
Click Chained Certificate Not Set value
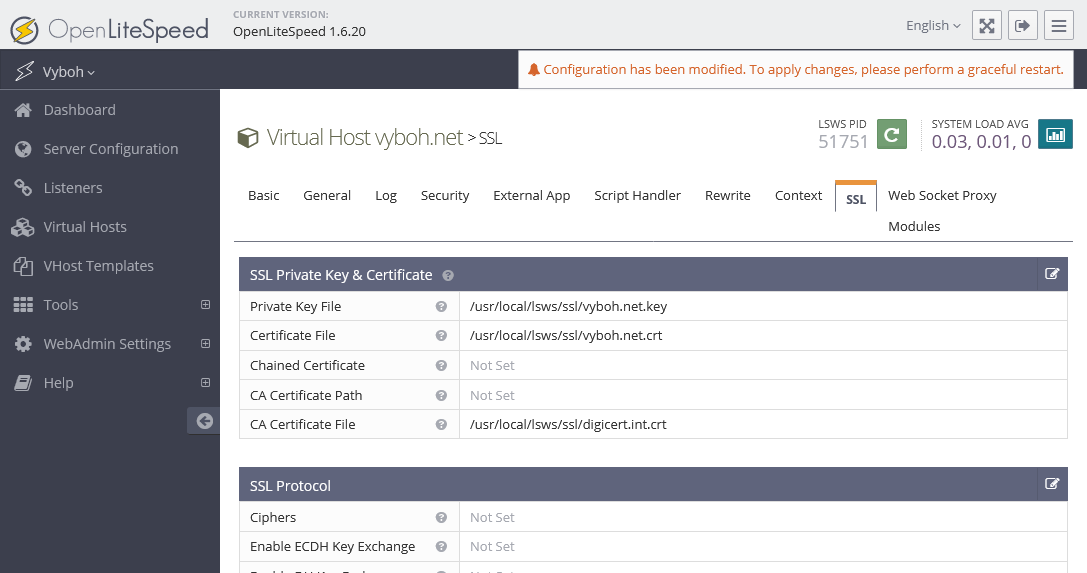[492, 365]
